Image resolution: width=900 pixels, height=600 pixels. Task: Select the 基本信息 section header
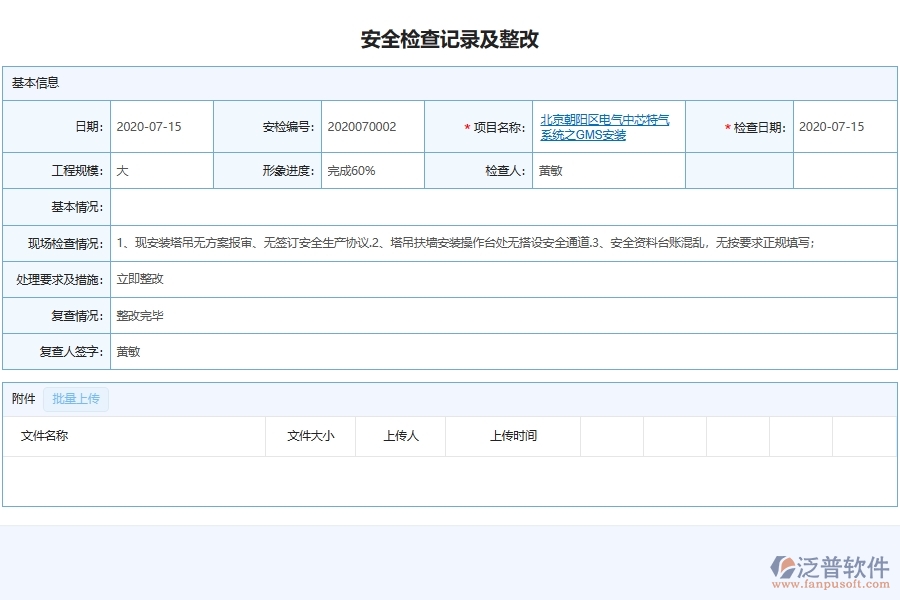tap(37, 83)
